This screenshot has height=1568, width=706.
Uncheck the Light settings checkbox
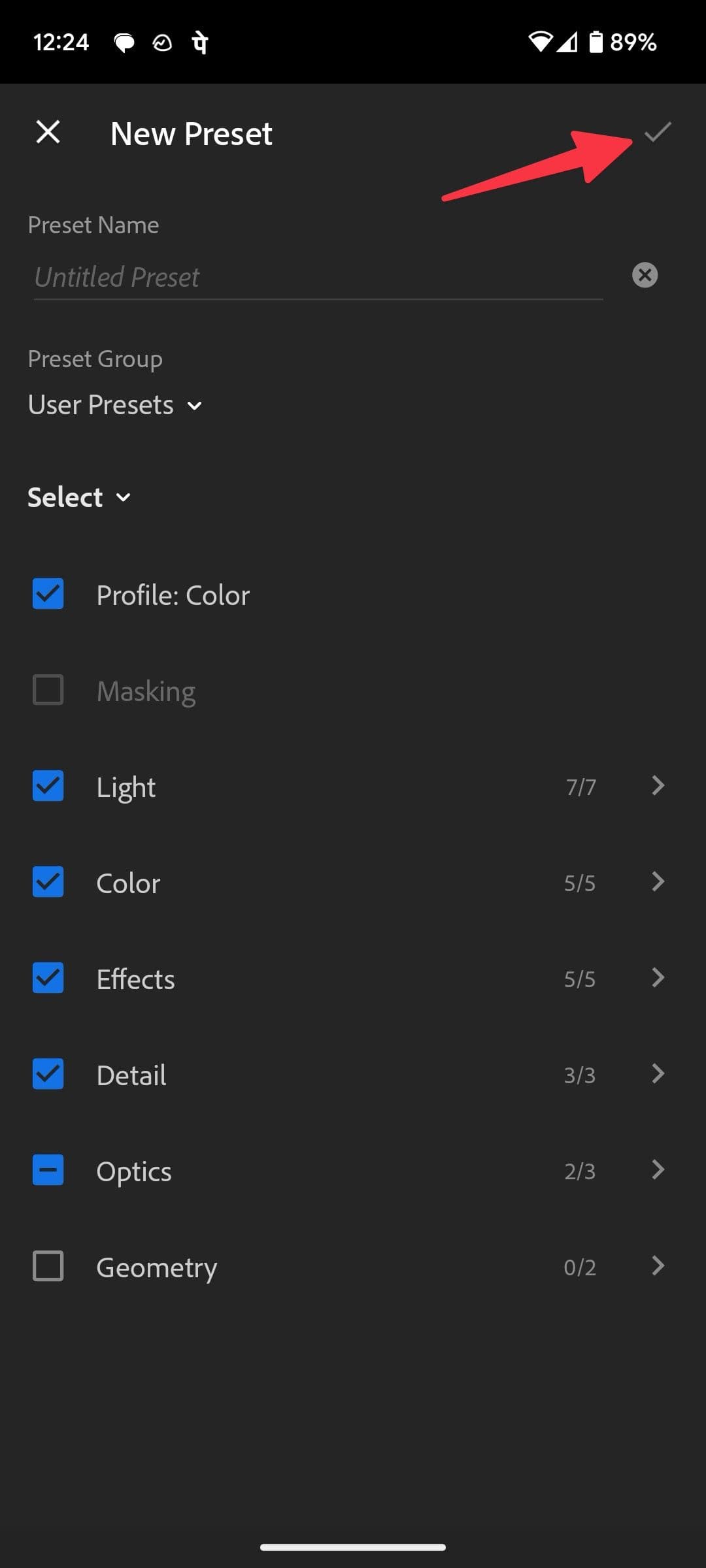48,786
